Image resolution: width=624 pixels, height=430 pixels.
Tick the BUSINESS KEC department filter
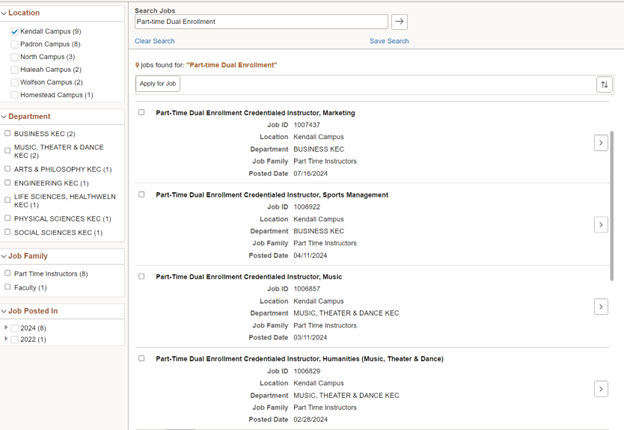8,133
